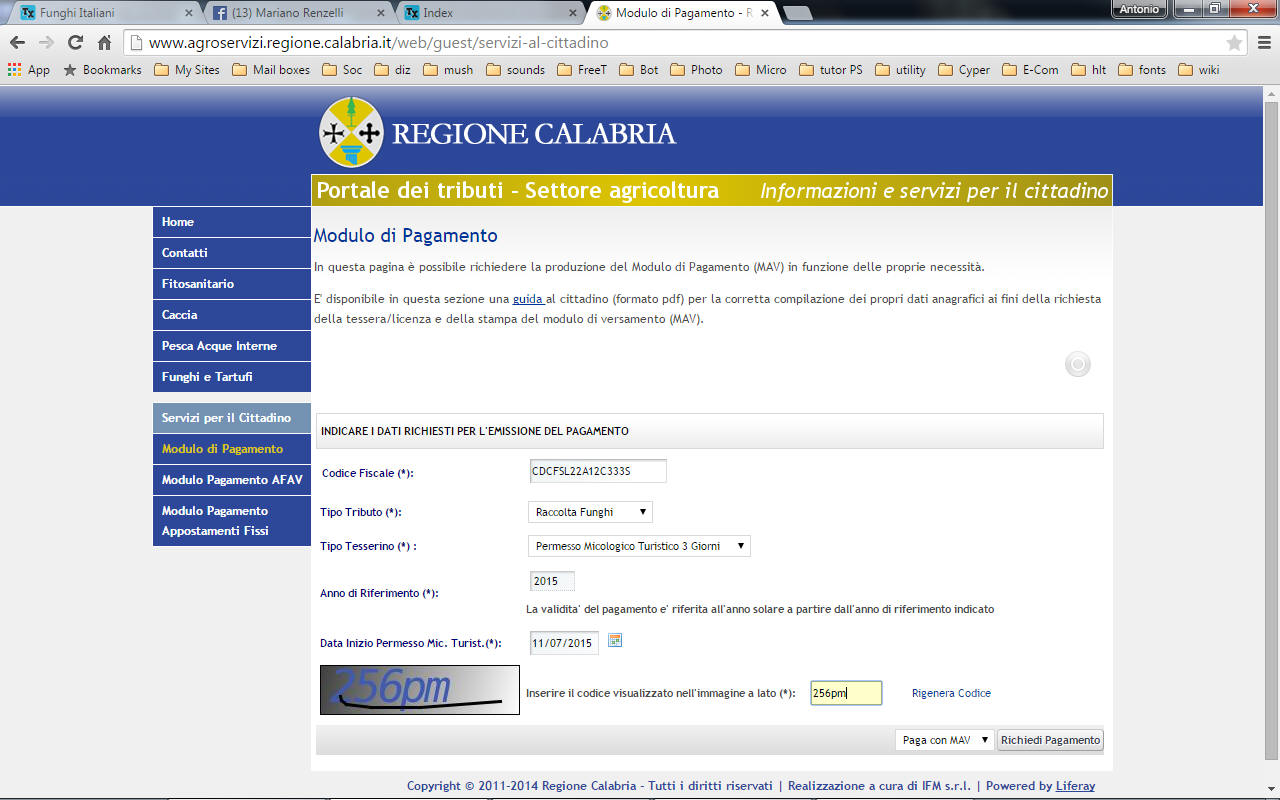1280x800 pixels.
Task: Open the Home sidebar menu item
Action: tap(232, 222)
